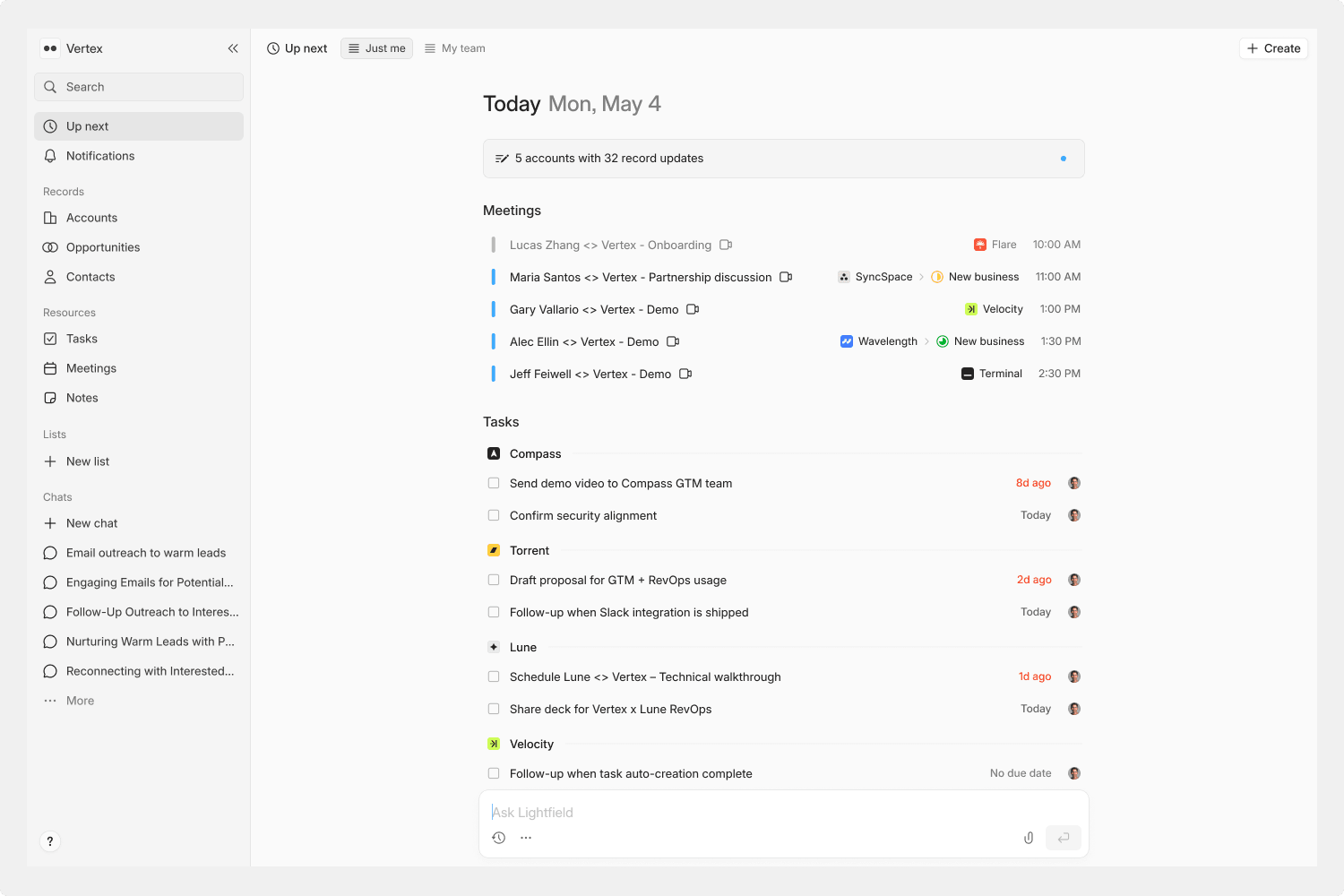This screenshot has width=1344, height=896.
Task: Click the video icon on Maria Santos meeting
Action: click(786, 277)
